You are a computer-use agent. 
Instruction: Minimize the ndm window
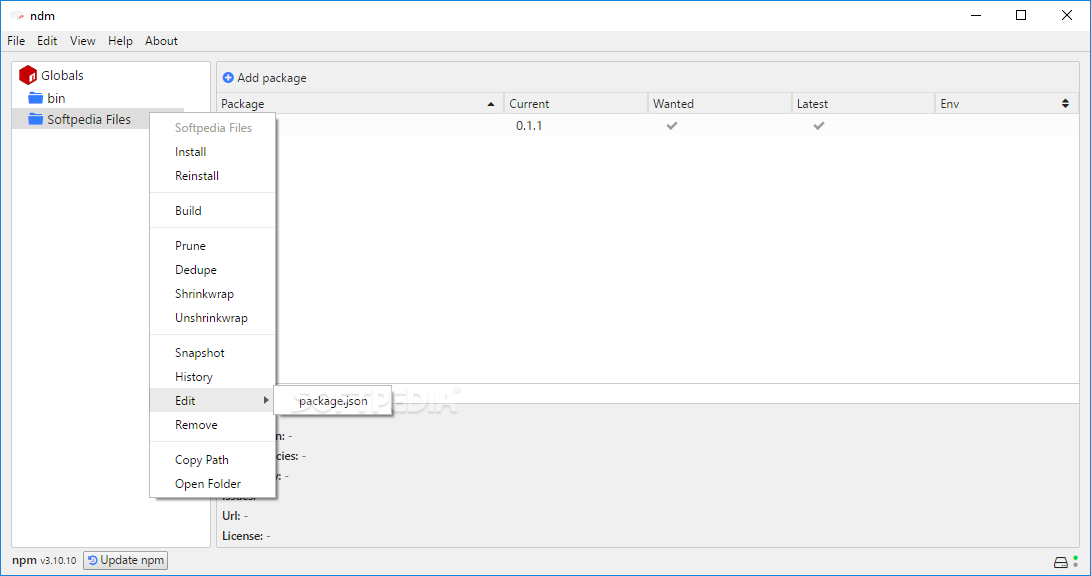[975, 15]
